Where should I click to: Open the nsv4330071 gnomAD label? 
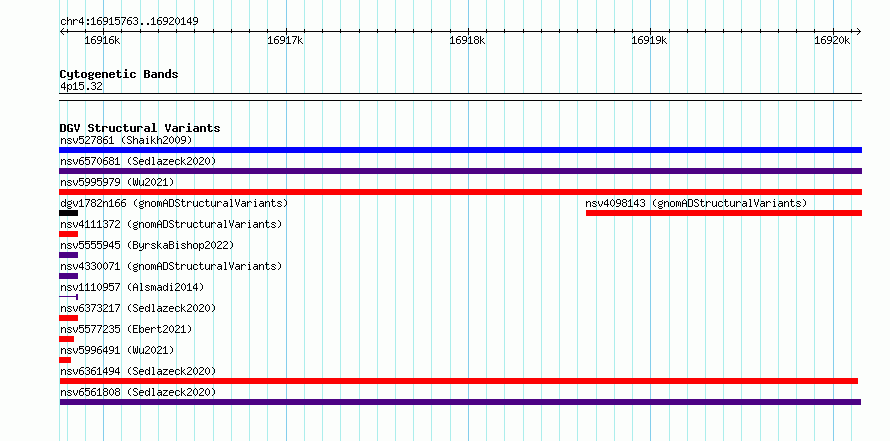pyautogui.click(x=171, y=266)
